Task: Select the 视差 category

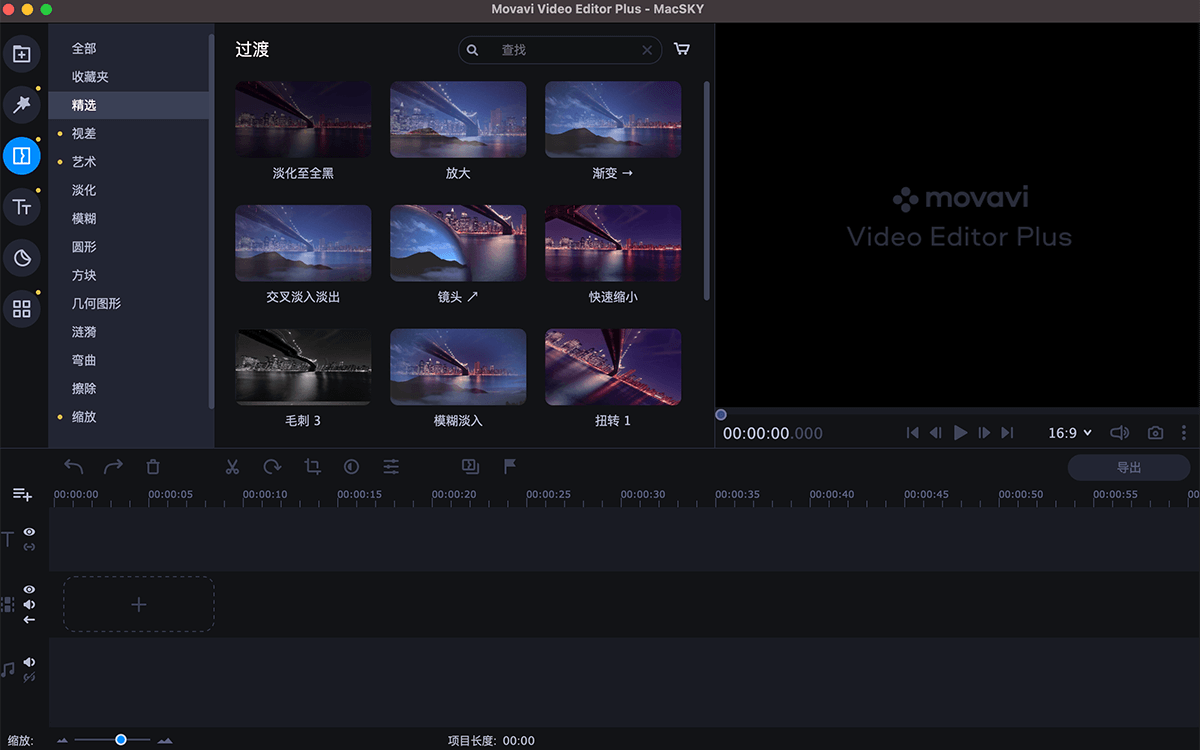Action: [84, 133]
